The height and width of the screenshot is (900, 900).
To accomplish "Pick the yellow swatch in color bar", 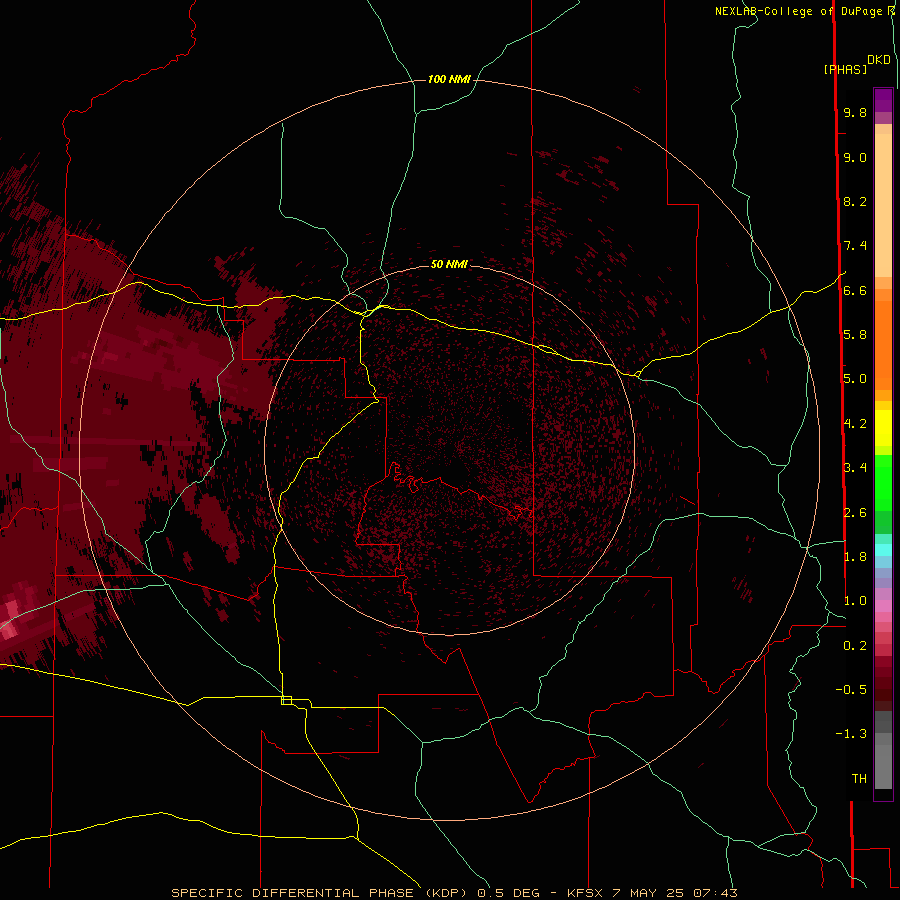I will coord(883,428).
